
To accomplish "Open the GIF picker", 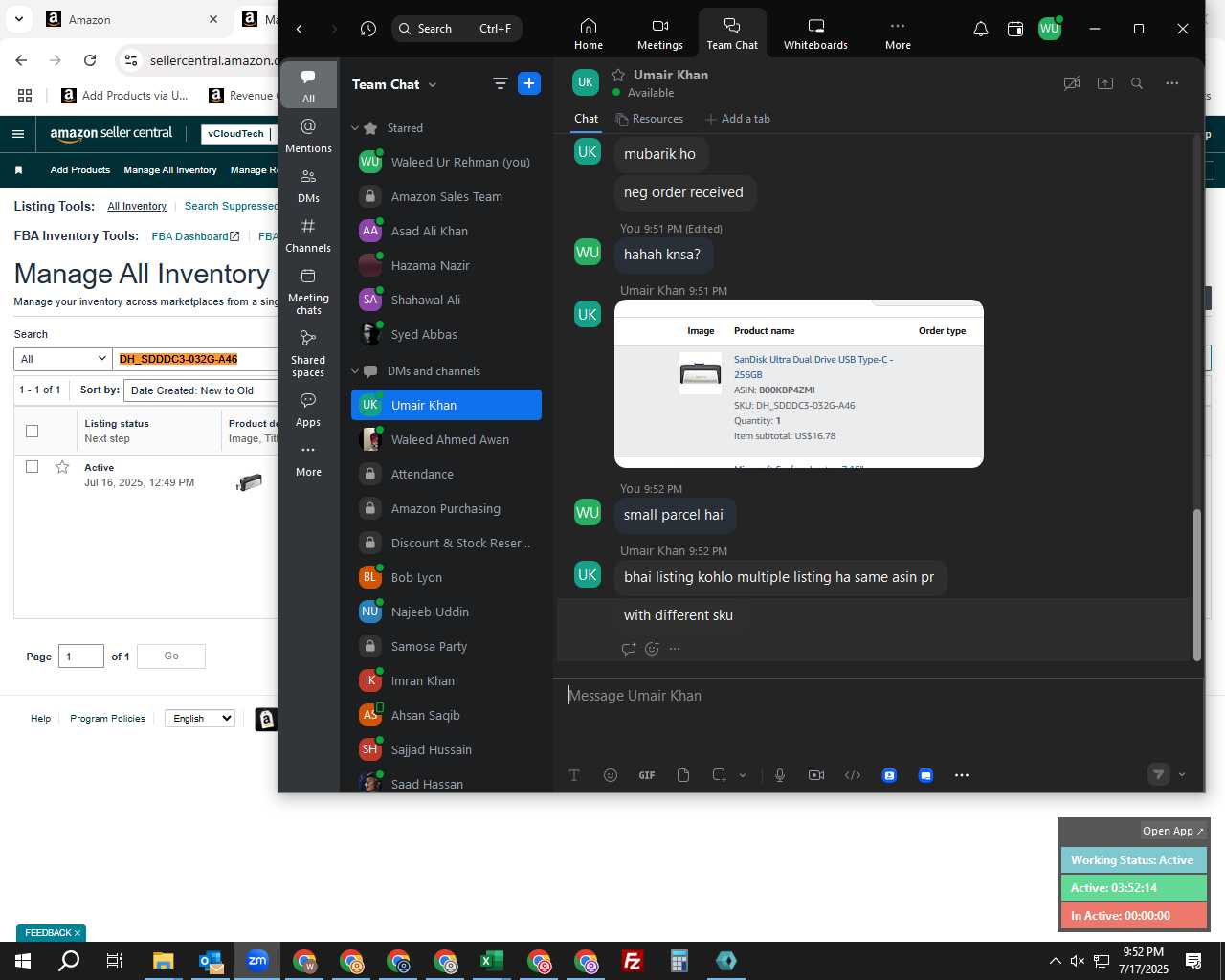I will pos(647,775).
